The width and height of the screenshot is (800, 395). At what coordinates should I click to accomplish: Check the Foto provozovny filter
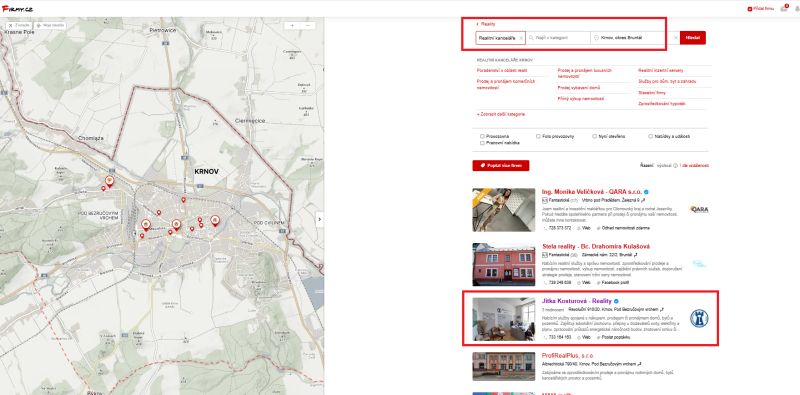coord(538,136)
